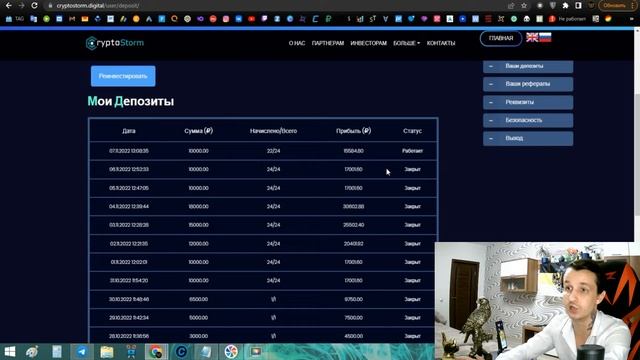Viewport: 640px width, 360px height.
Task: Open the Chrome three-dot menu
Action: click(x=633, y=6)
